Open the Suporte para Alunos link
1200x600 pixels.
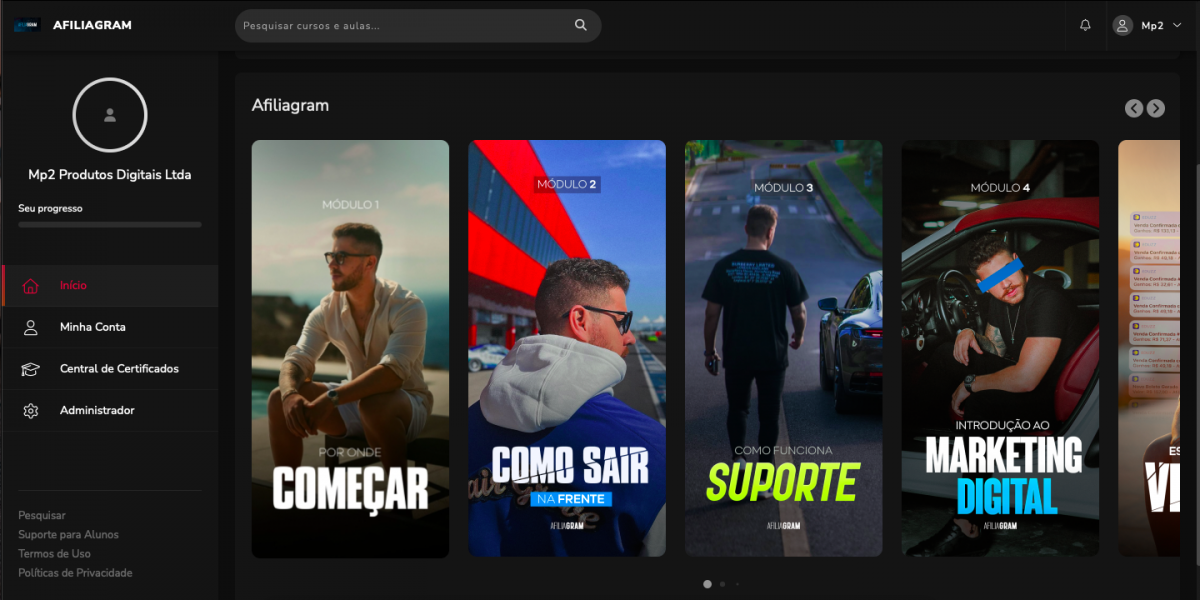tap(68, 535)
